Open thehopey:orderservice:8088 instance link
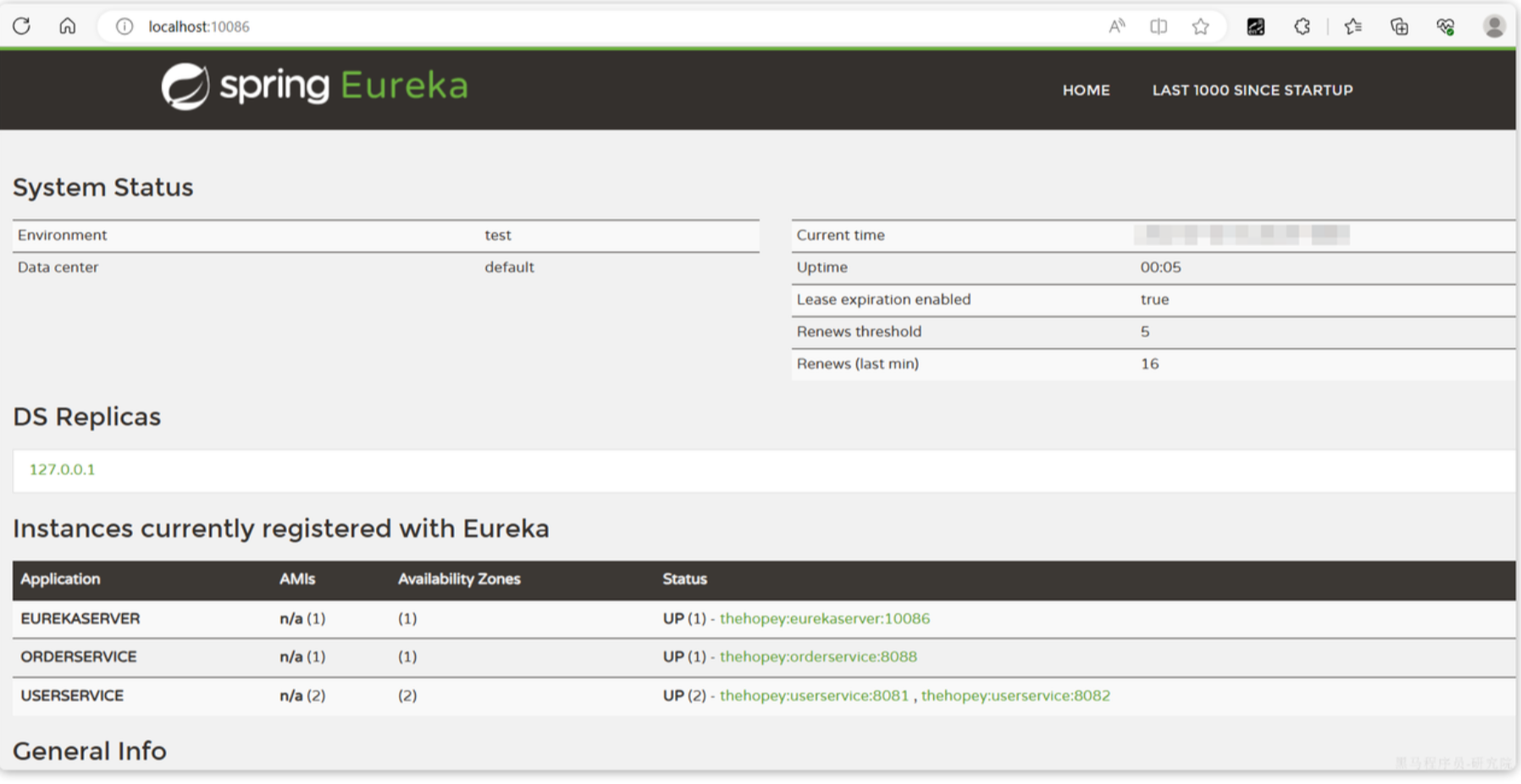This screenshot has height=784, width=1521. 818,656
